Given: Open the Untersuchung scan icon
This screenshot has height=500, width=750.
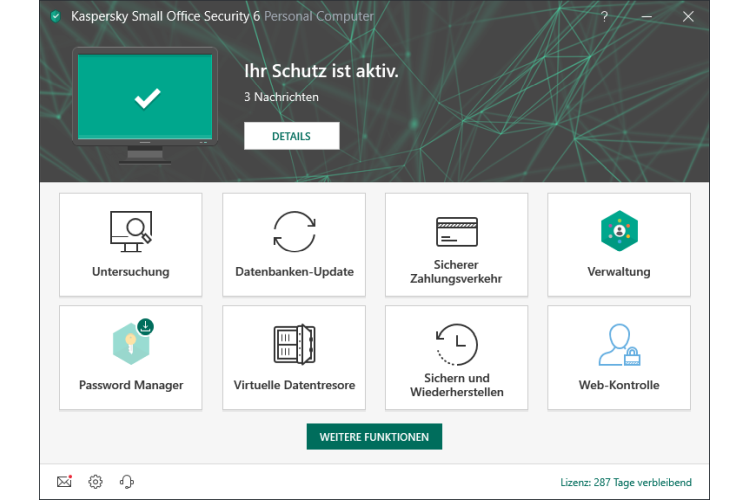Looking at the screenshot, I should (130, 230).
